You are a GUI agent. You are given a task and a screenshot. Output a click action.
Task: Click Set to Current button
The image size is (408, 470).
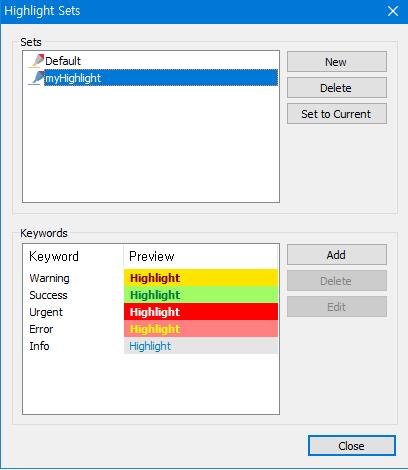(337, 114)
